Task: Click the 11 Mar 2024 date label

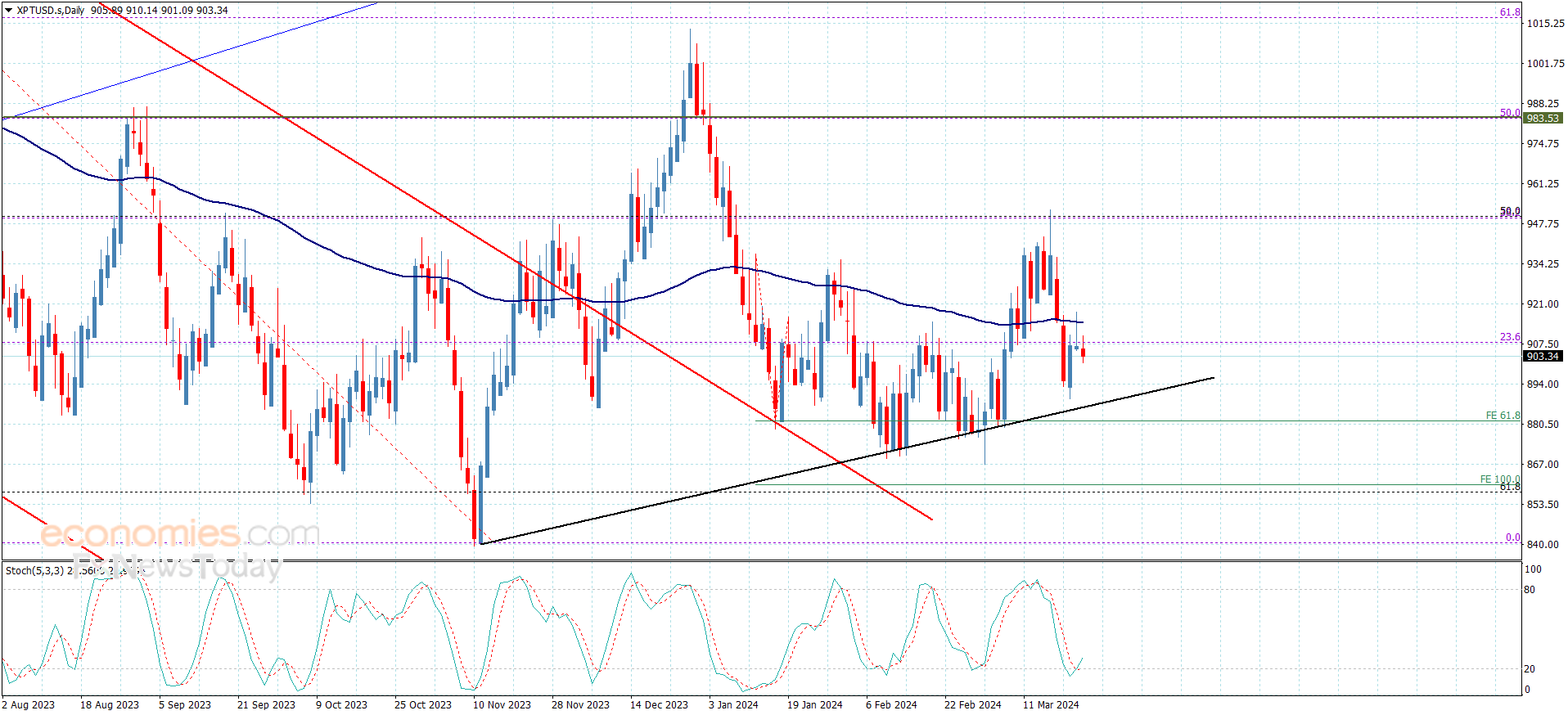Action: (x=1051, y=705)
